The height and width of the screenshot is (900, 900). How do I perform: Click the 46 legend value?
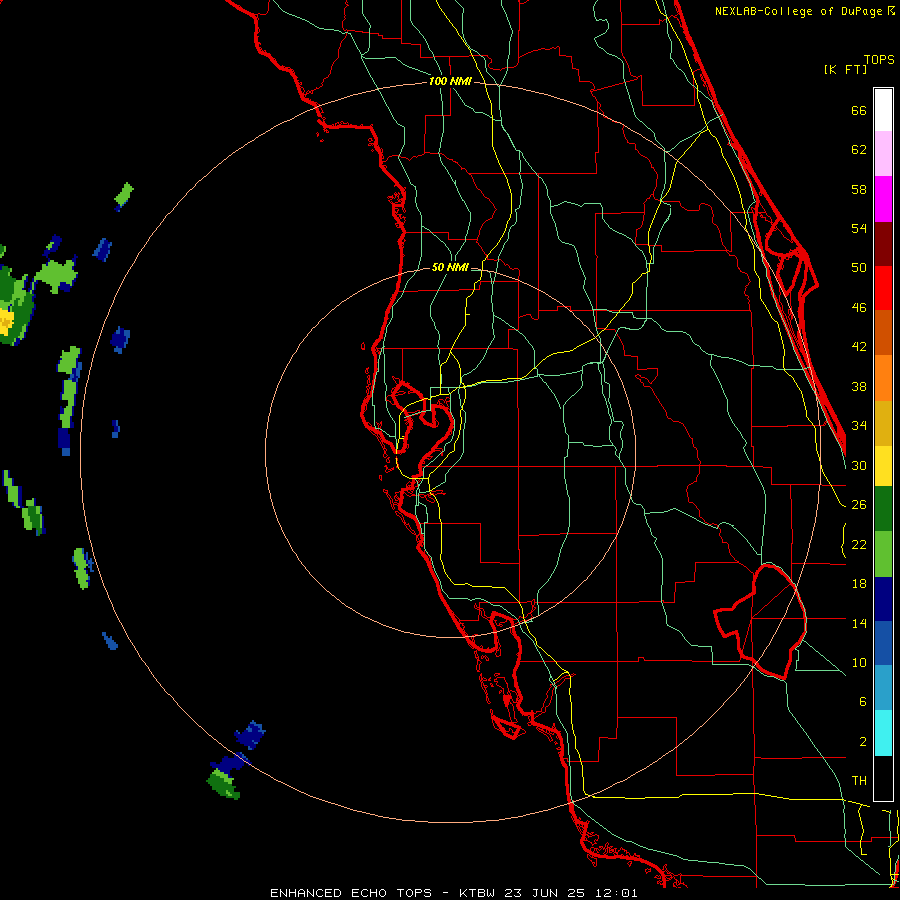pyautogui.click(x=859, y=308)
